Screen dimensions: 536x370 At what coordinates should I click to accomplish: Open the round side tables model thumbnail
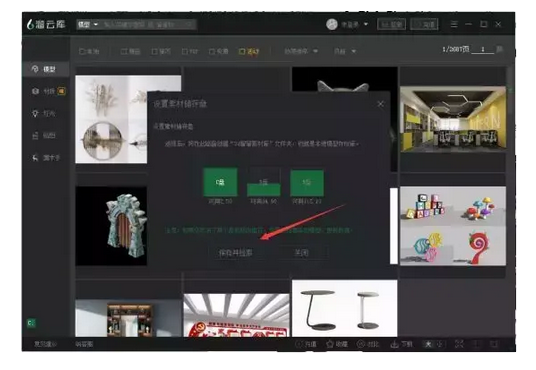345,308
